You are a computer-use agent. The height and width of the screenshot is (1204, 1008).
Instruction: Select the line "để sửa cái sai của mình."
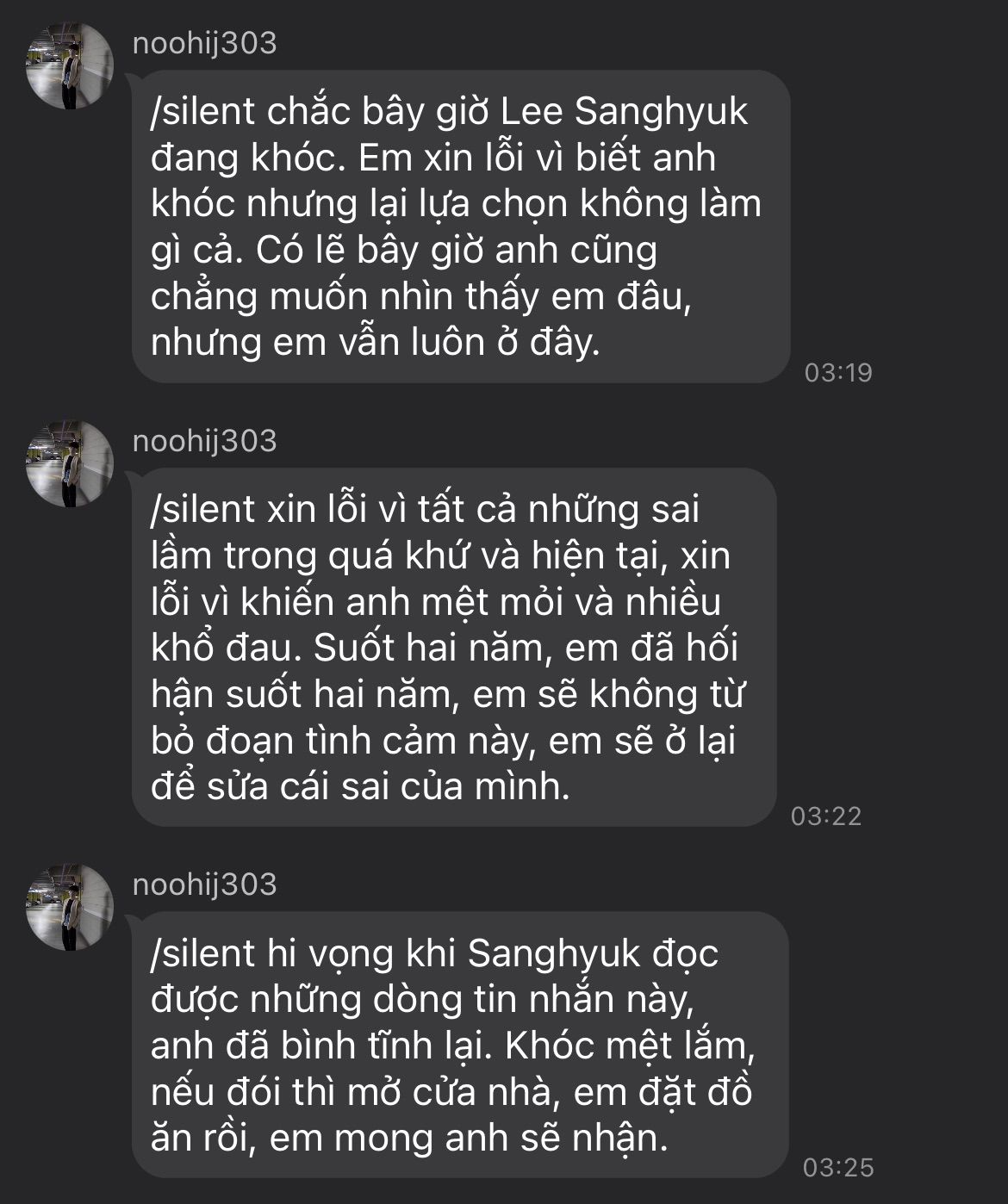(360, 787)
